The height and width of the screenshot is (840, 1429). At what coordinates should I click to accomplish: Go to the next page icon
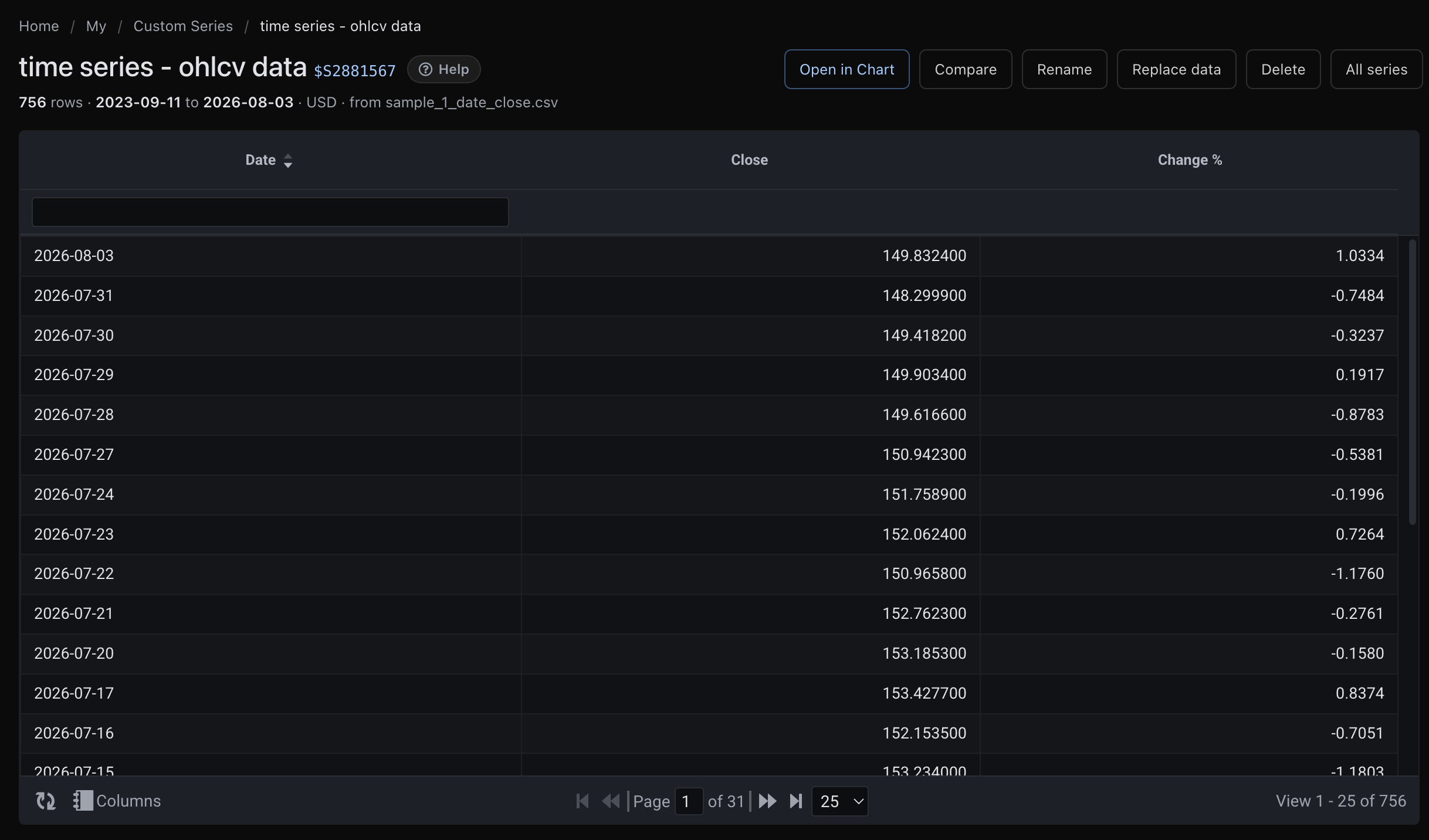tap(767, 801)
